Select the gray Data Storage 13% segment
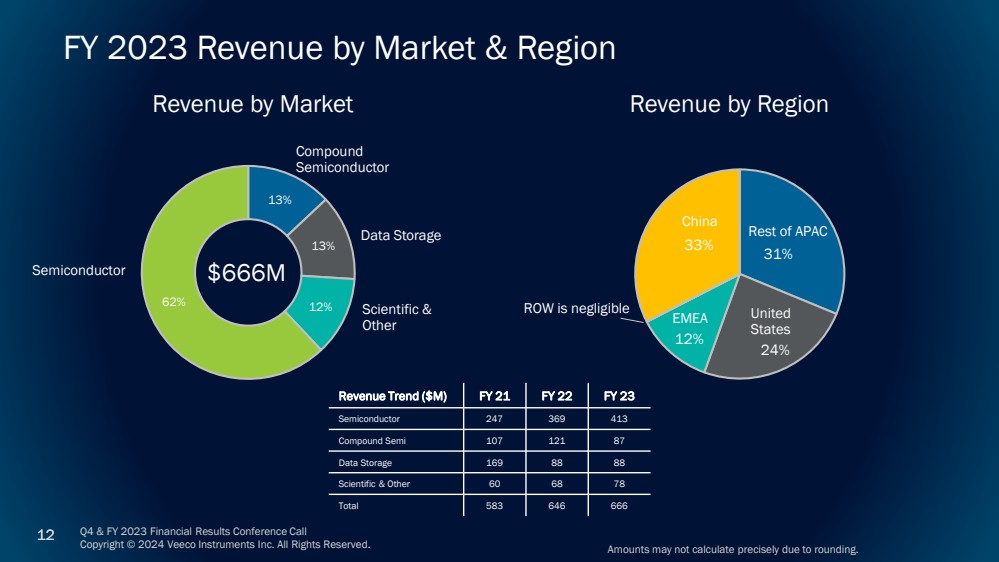Screen dimensions: 999x562 pyautogui.click(x=324, y=244)
